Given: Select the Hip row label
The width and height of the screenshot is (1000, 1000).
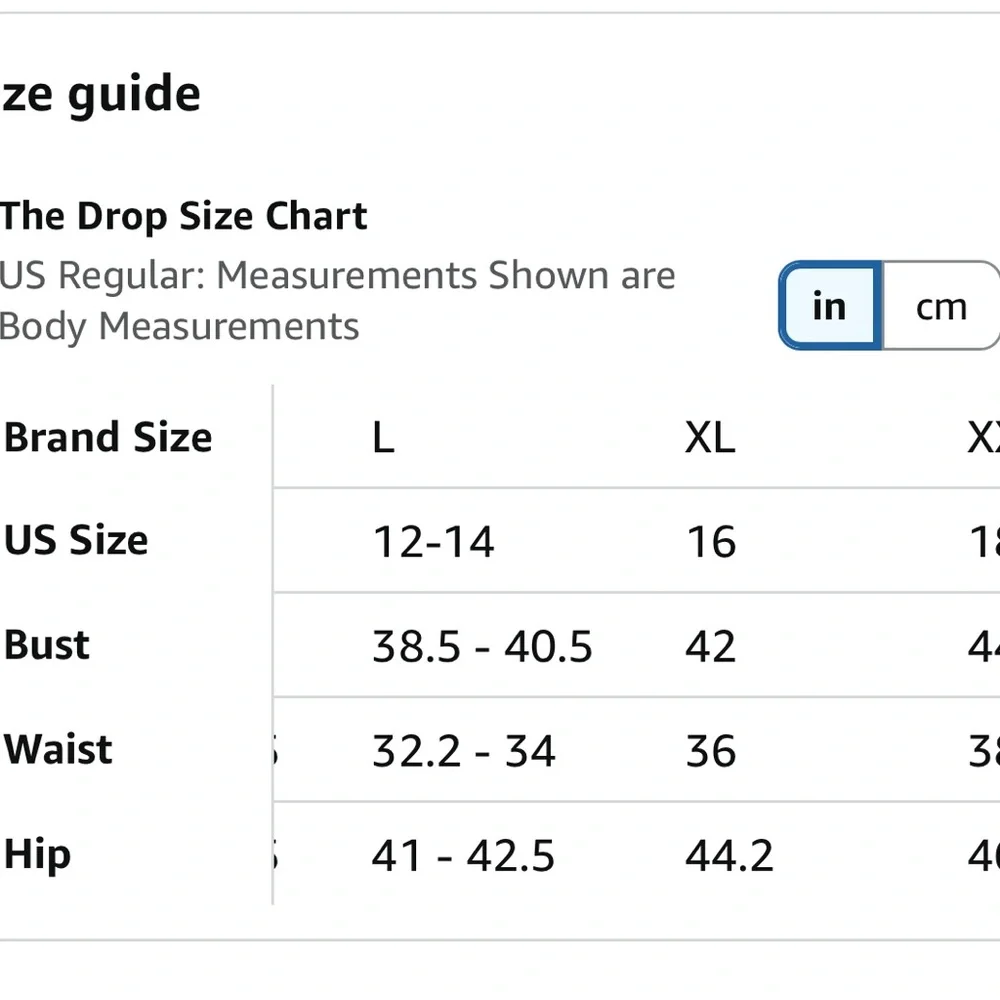Looking at the screenshot, I should [38, 854].
